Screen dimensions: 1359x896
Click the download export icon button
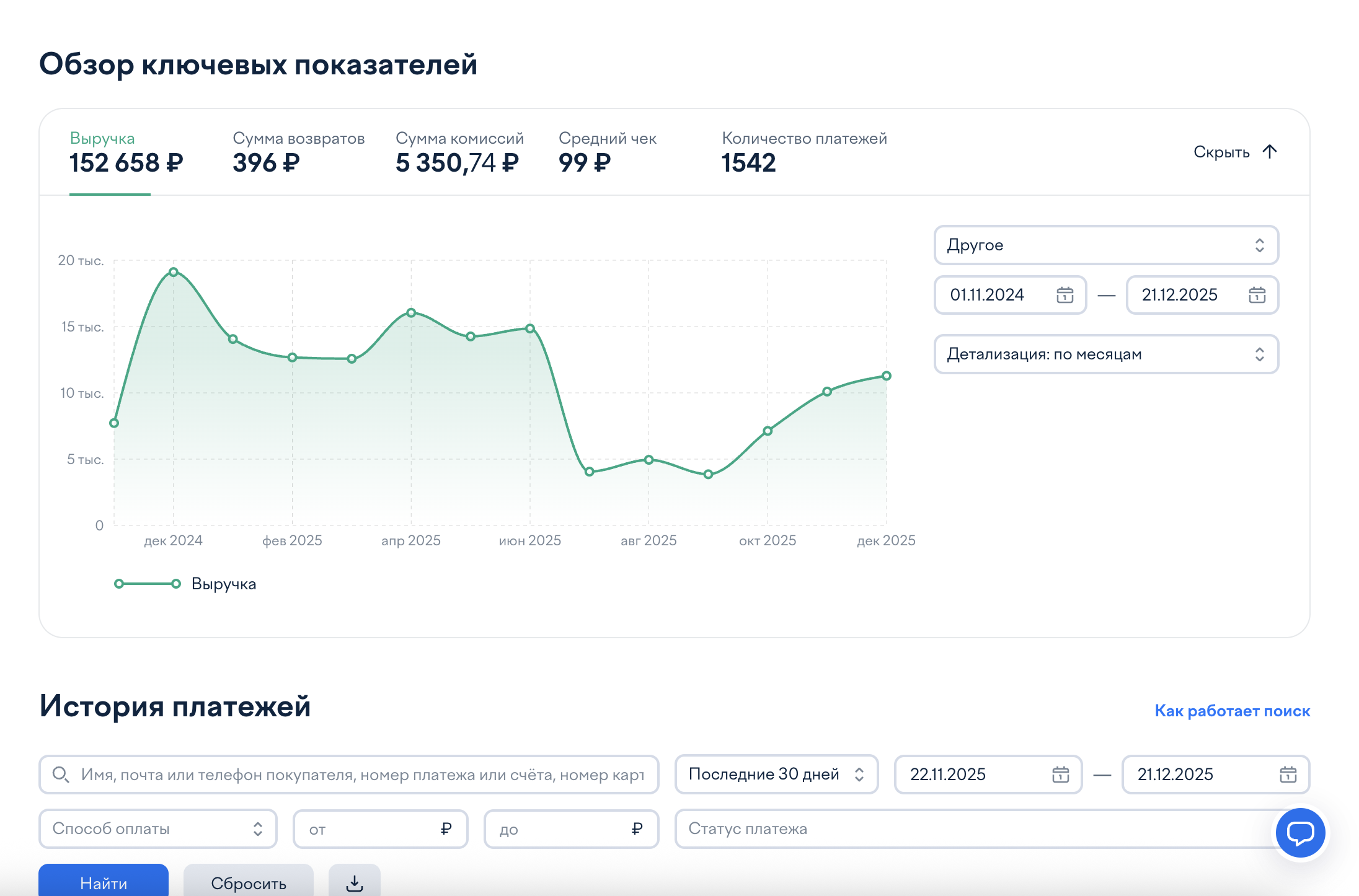point(354,882)
